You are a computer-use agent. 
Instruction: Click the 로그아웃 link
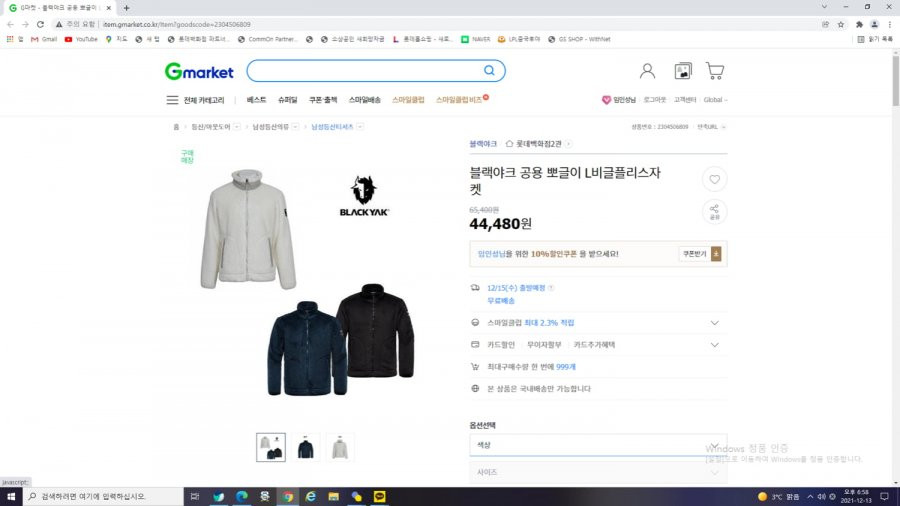655,100
